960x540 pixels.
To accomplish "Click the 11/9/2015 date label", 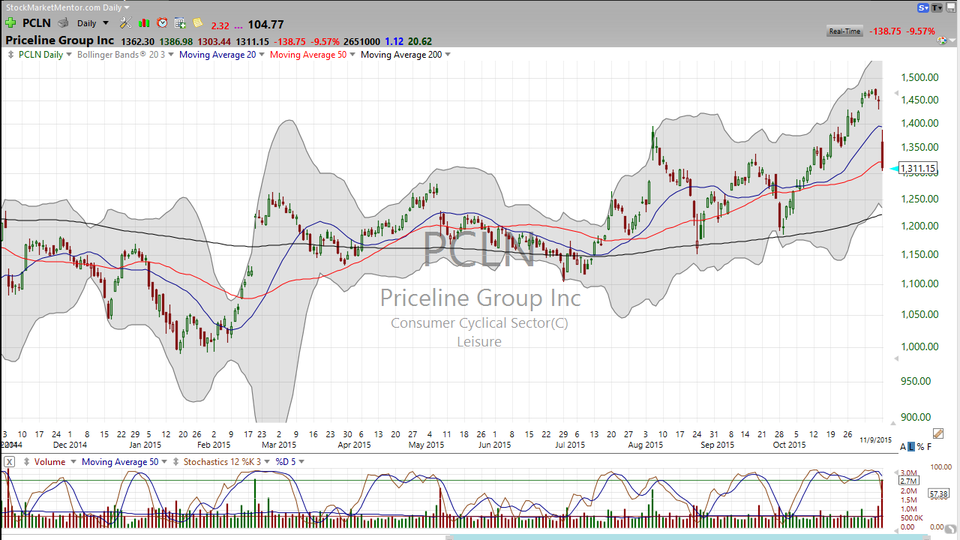I will (x=876, y=440).
